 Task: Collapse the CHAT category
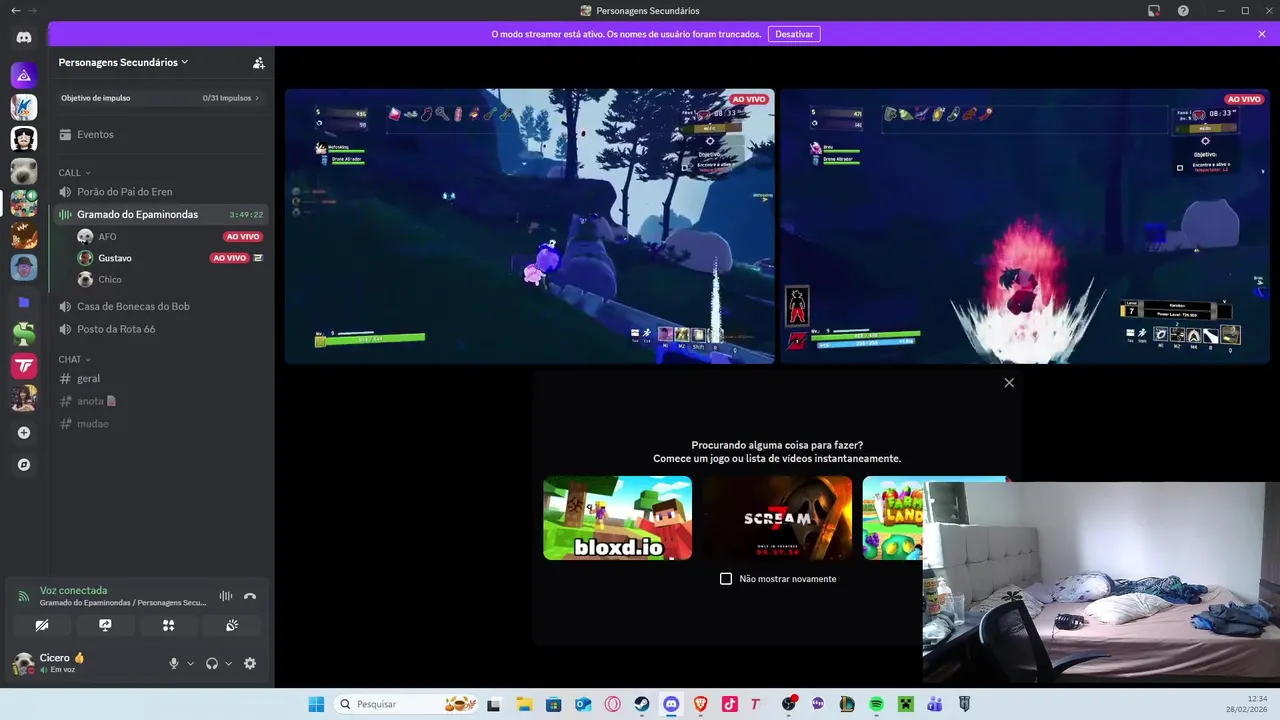74,359
